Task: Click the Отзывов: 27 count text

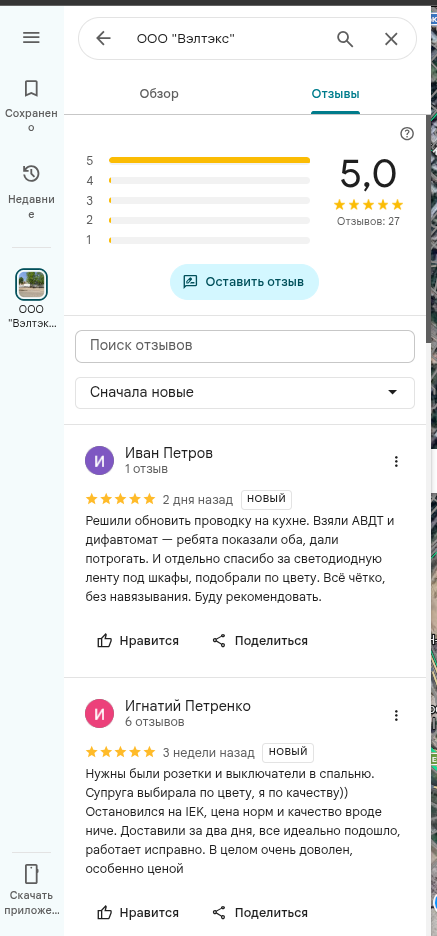Action: 368,221
